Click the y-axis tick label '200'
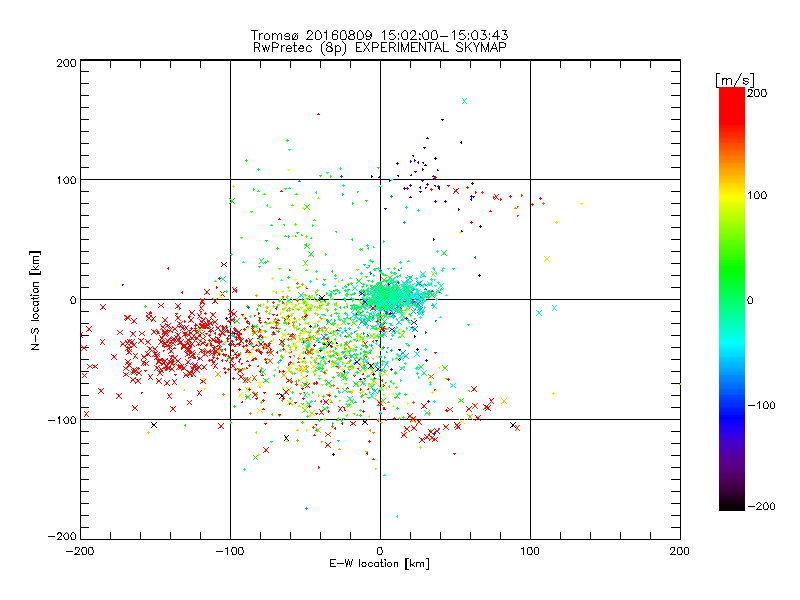The width and height of the screenshot is (800, 600). (x=67, y=63)
